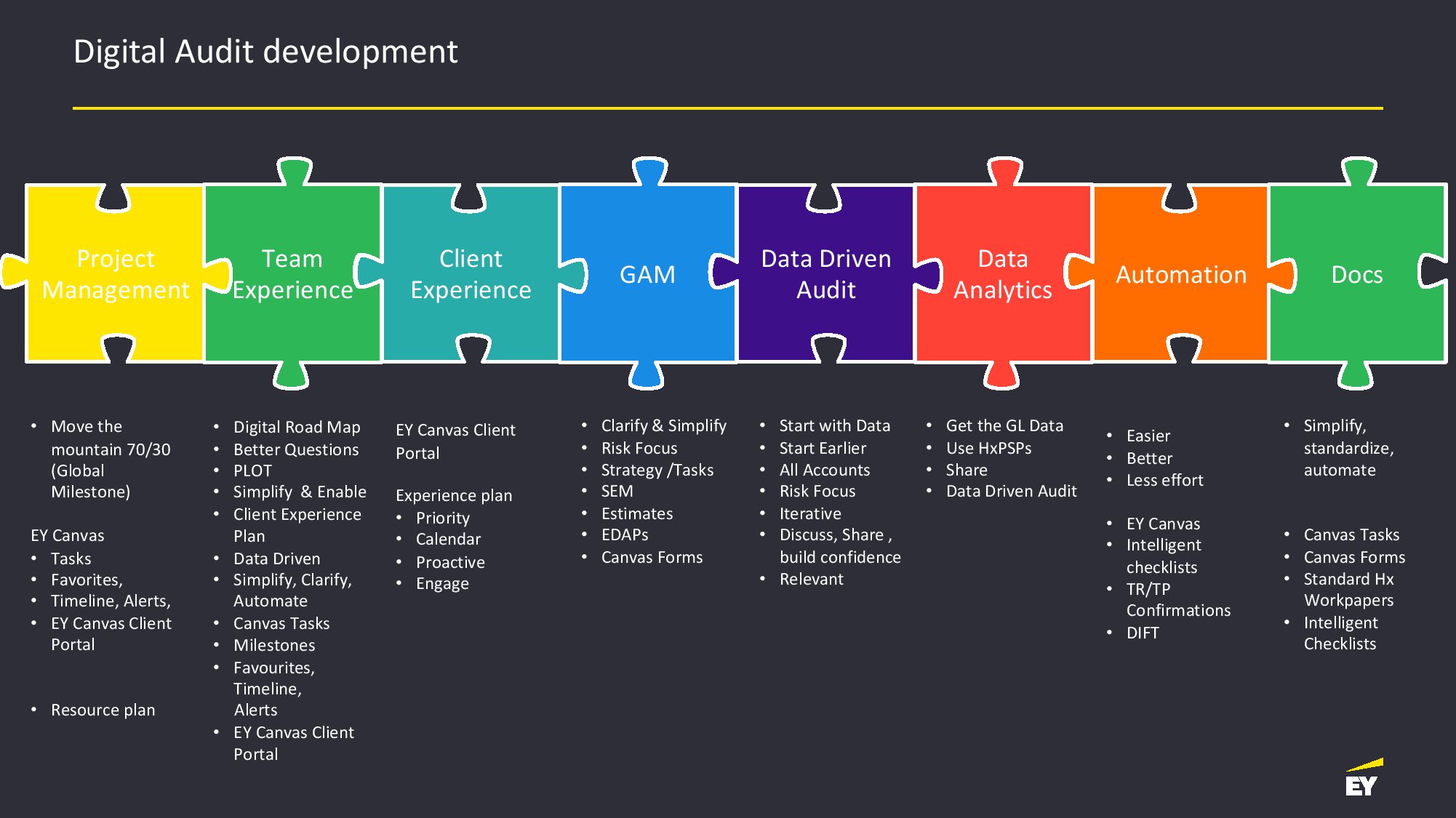This screenshot has width=1456, height=818.
Task: Select the red Data Analytics puzzle piece
Action: pos(1003,273)
